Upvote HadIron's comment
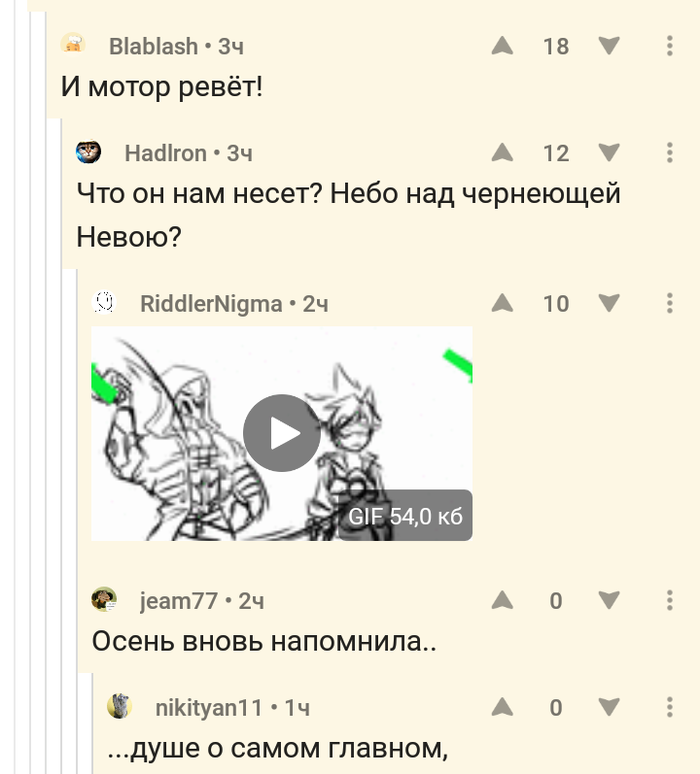The image size is (700, 774). click(502, 153)
